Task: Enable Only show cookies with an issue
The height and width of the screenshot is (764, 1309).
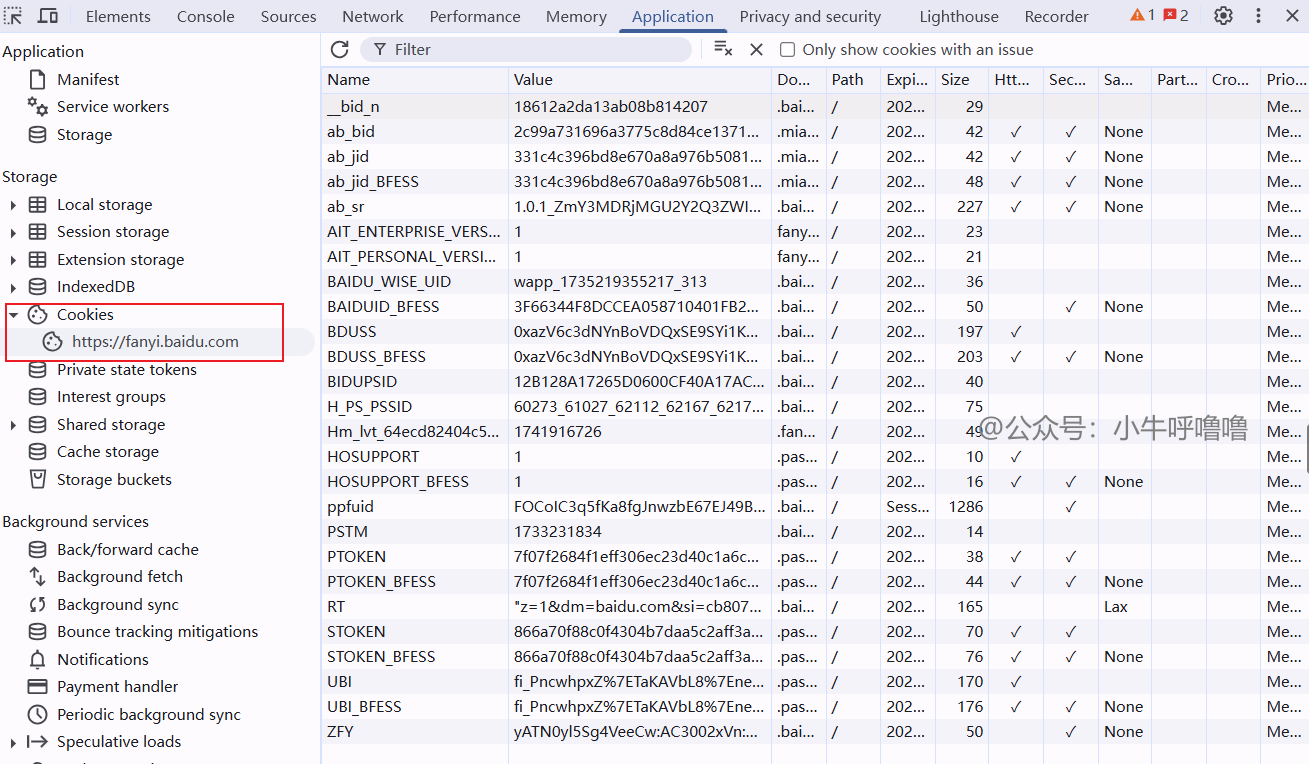Action: coord(788,50)
